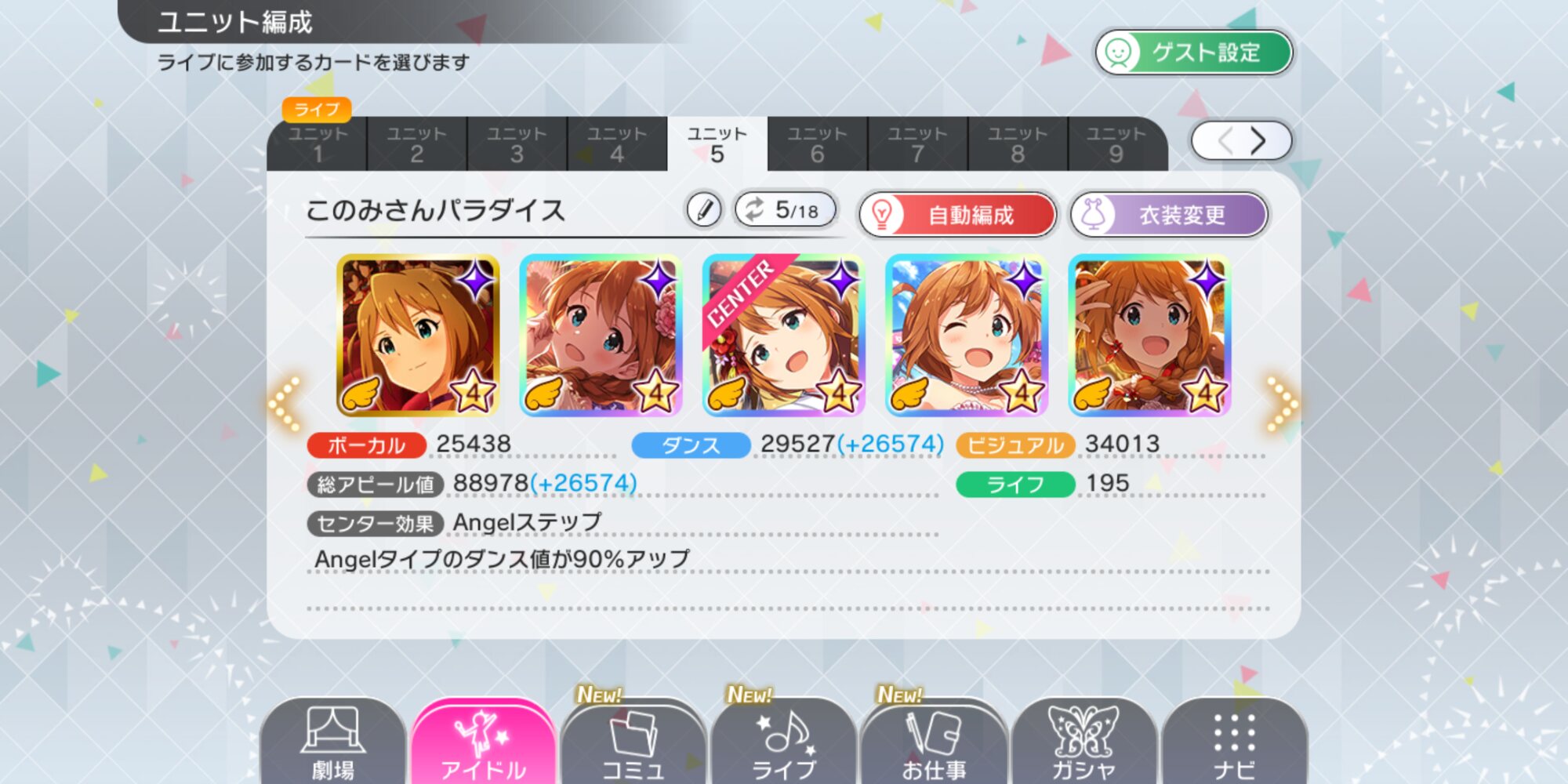Open the ガシャ butterfly nav icon
The image size is (1568, 784).
pyautogui.click(x=1083, y=742)
